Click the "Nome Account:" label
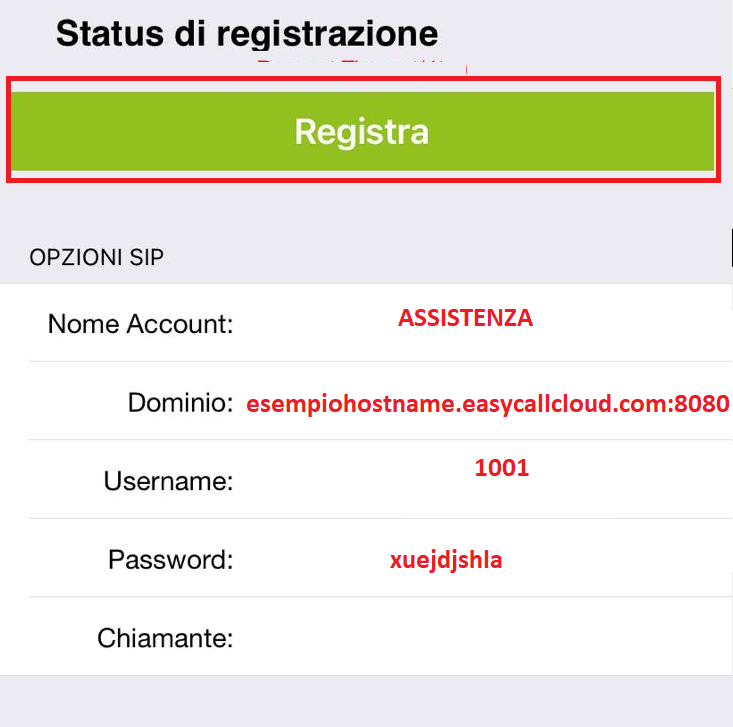The height and width of the screenshot is (727, 733). [x=140, y=323]
